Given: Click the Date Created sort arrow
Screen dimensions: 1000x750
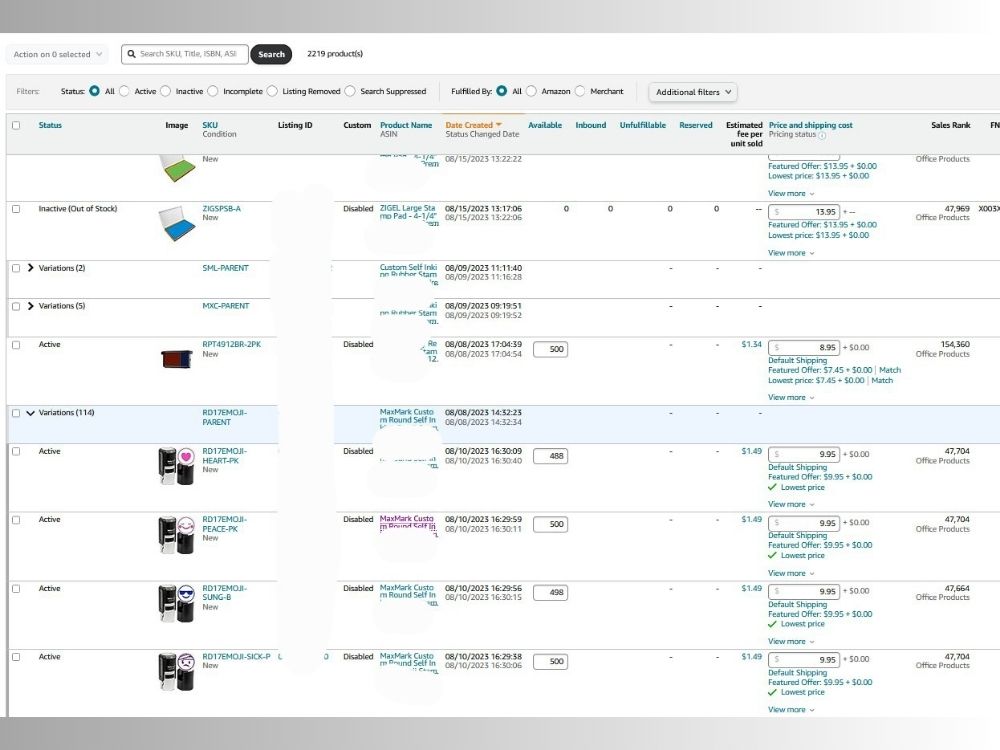Looking at the screenshot, I should pos(499,125).
